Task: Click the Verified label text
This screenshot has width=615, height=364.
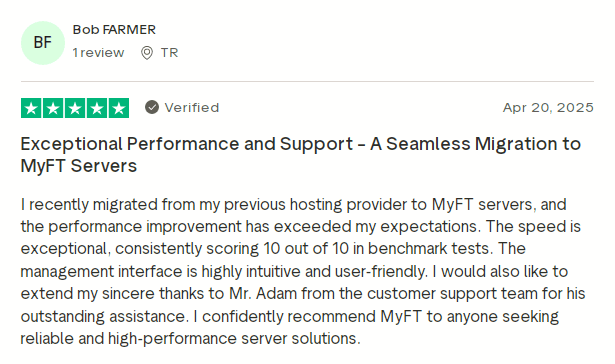Action: (x=192, y=107)
